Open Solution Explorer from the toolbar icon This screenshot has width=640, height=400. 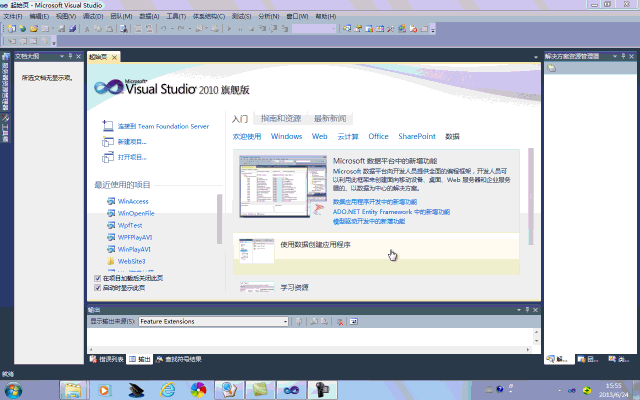click(x=347, y=29)
